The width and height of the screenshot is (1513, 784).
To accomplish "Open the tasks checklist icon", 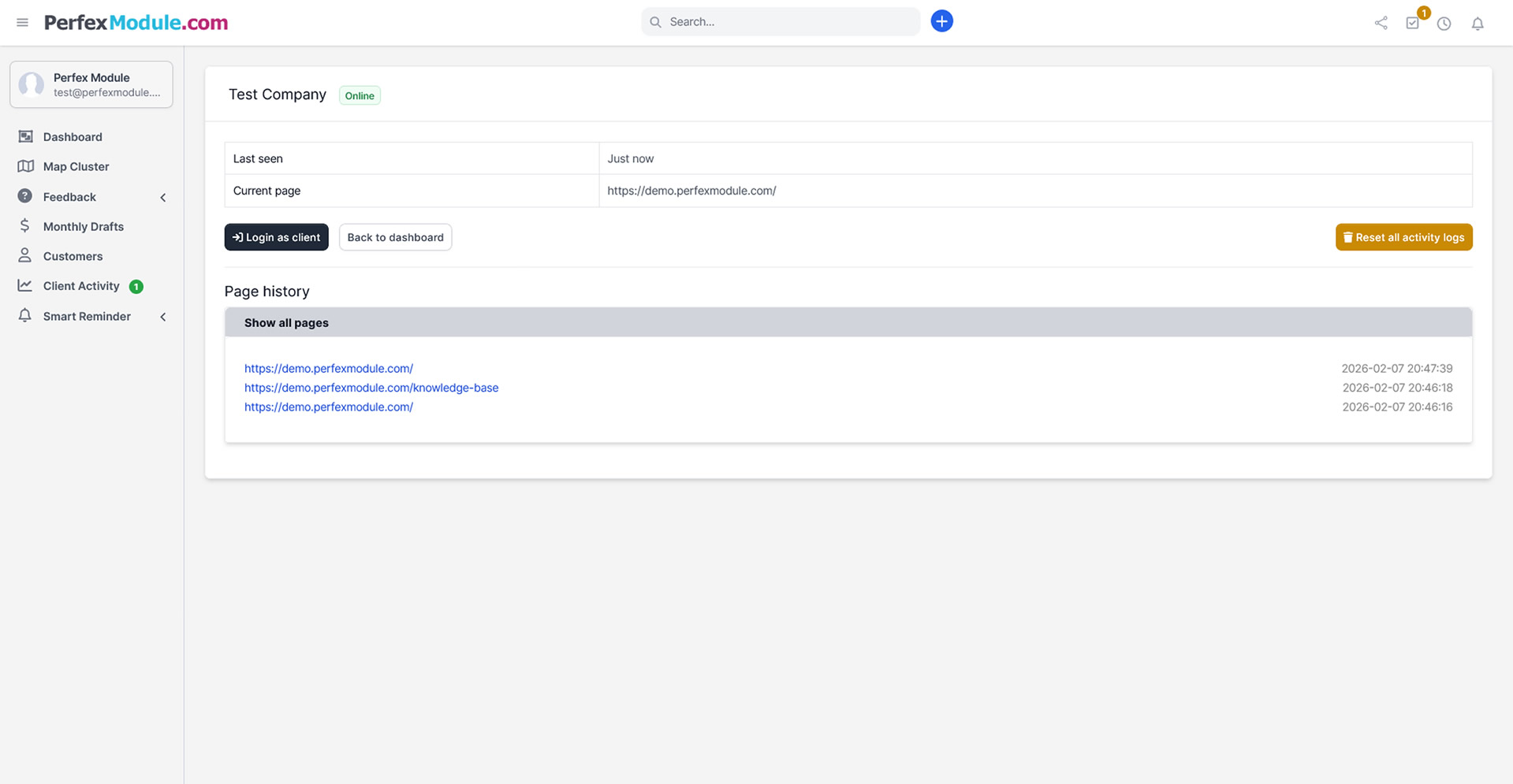I will pos(1412,24).
